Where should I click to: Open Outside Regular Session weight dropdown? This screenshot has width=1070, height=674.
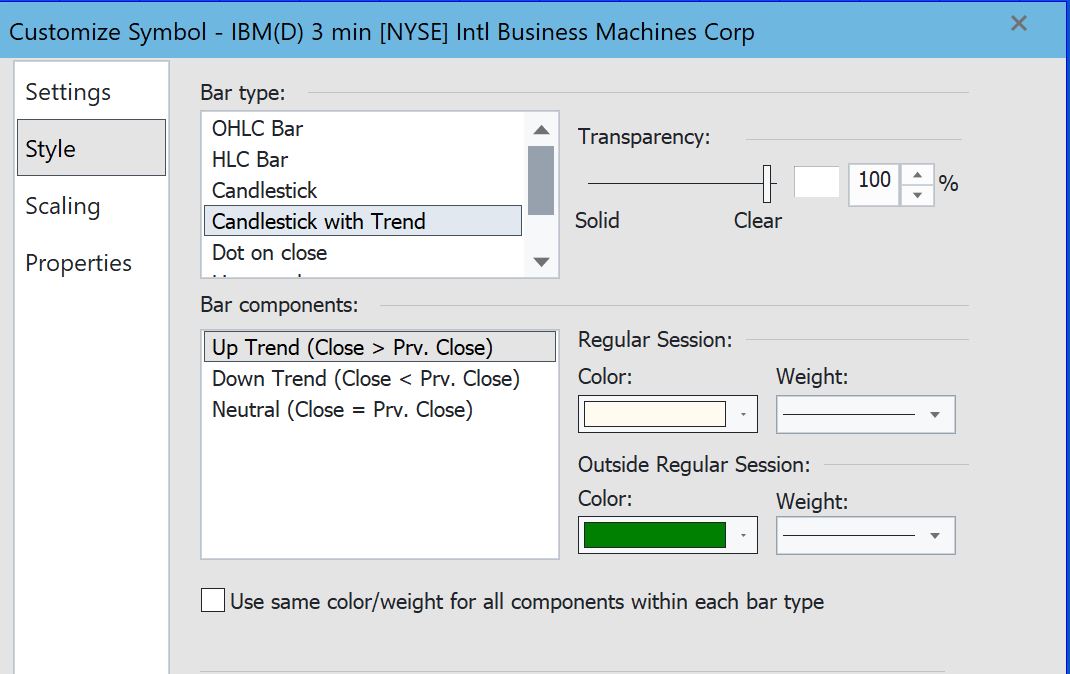[x=865, y=535]
